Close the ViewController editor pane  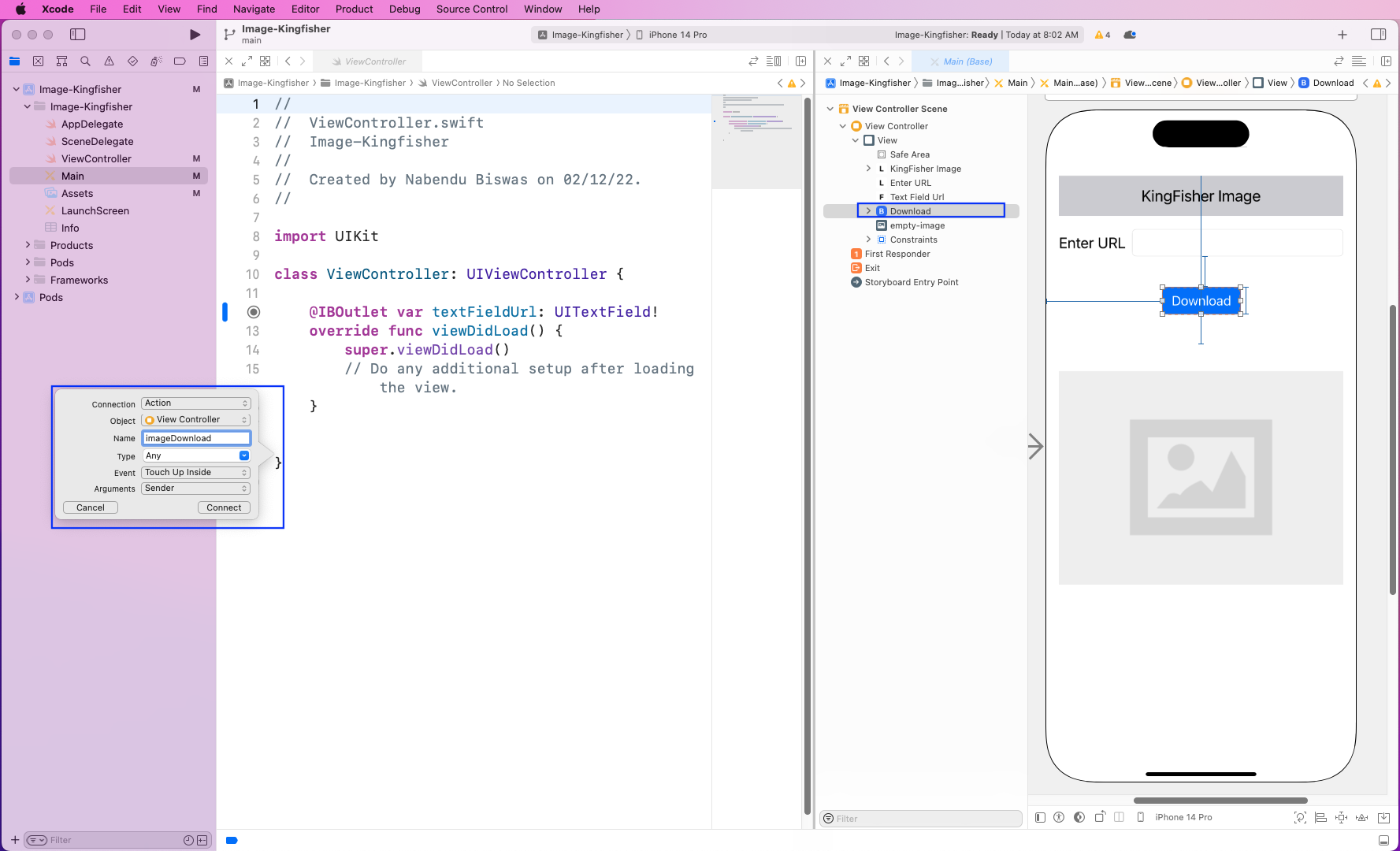point(228,61)
